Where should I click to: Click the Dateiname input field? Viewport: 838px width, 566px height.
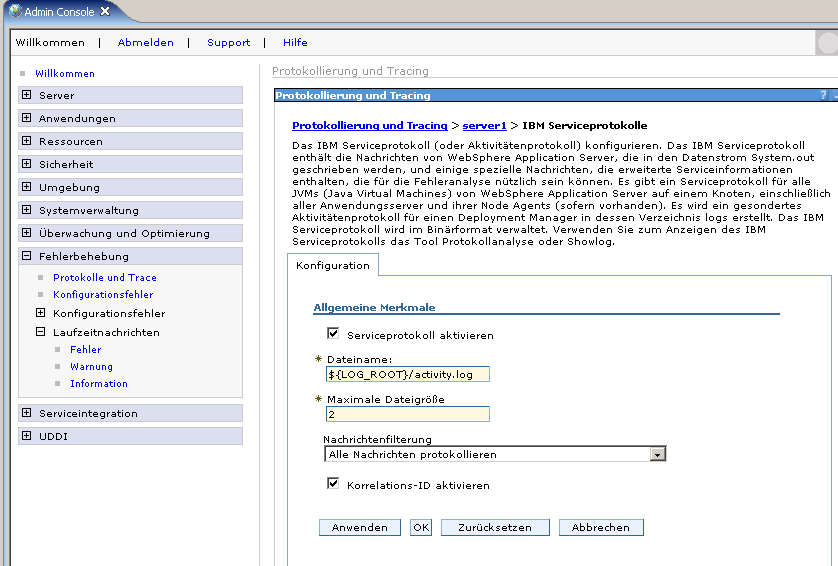pos(408,374)
